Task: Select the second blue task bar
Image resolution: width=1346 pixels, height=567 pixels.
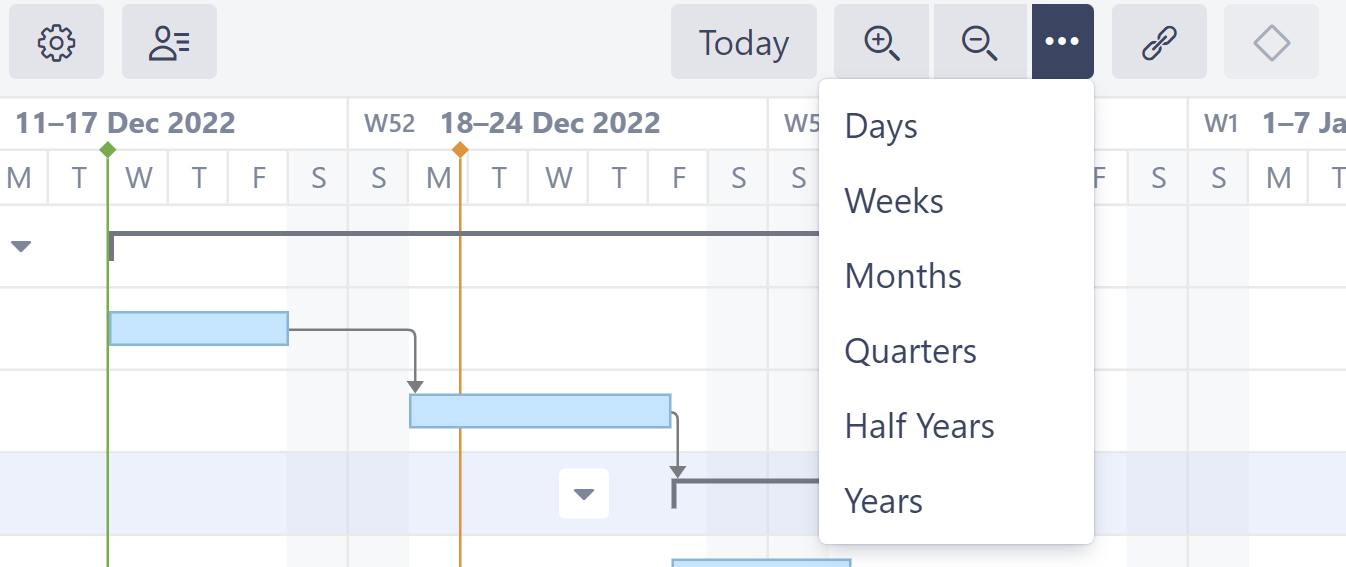Action: pos(540,411)
